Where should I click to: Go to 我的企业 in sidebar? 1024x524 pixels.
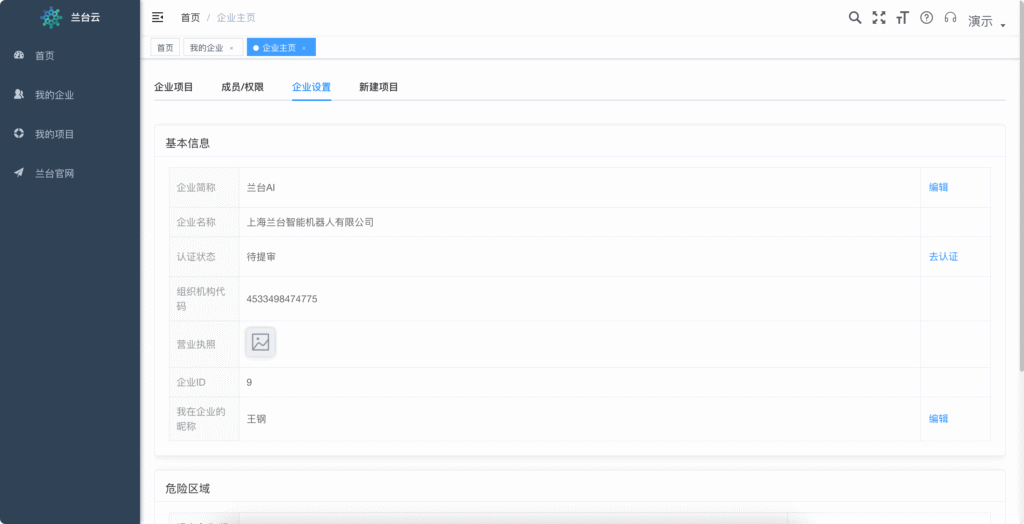[x=54, y=95]
